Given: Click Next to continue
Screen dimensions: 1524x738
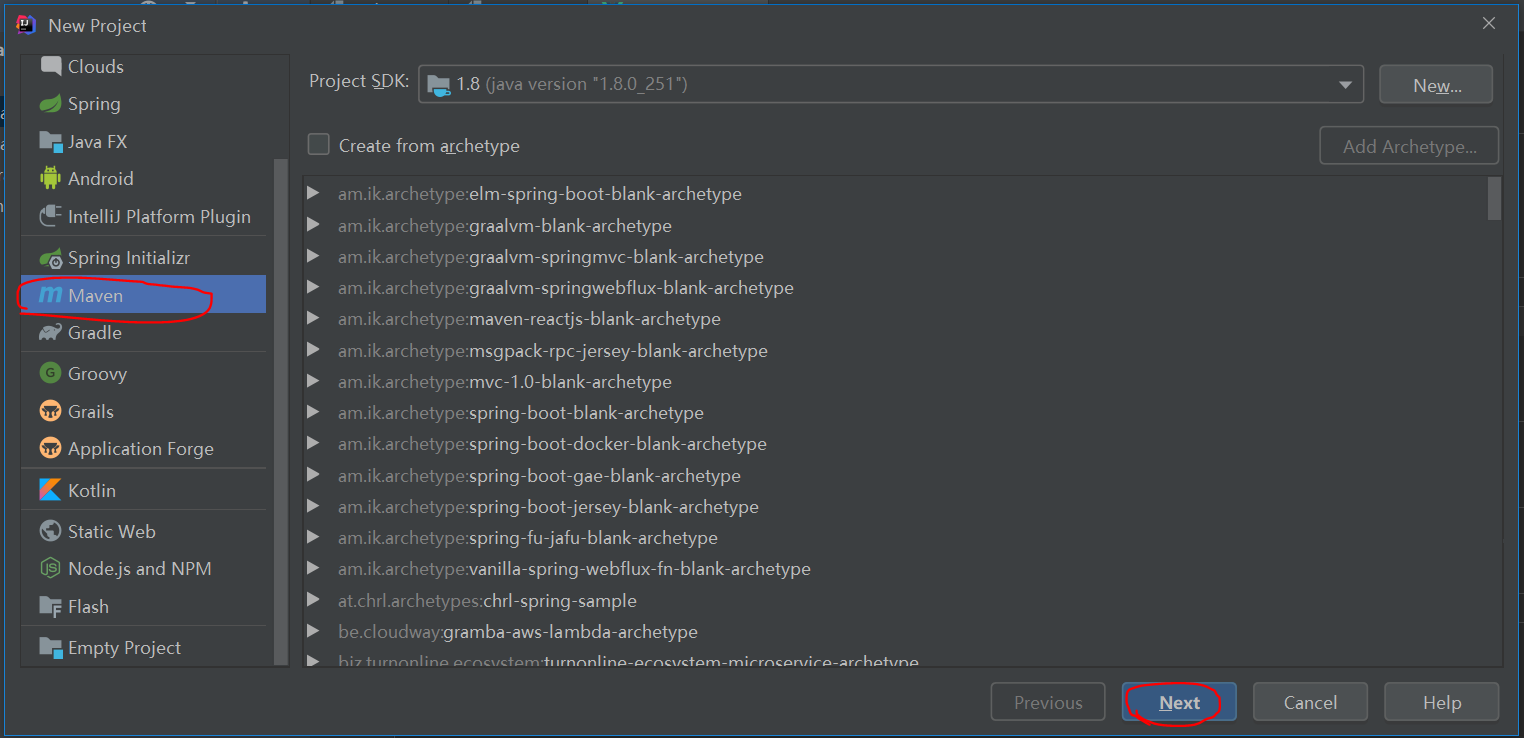Looking at the screenshot, I should tap(1179, 702).
